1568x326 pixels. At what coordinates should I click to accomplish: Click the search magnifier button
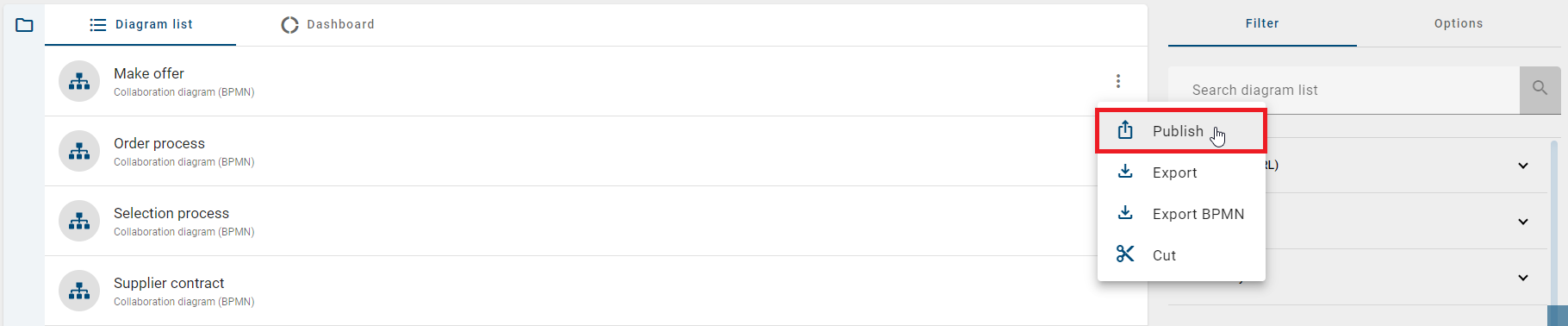(x=1540, y=89)
